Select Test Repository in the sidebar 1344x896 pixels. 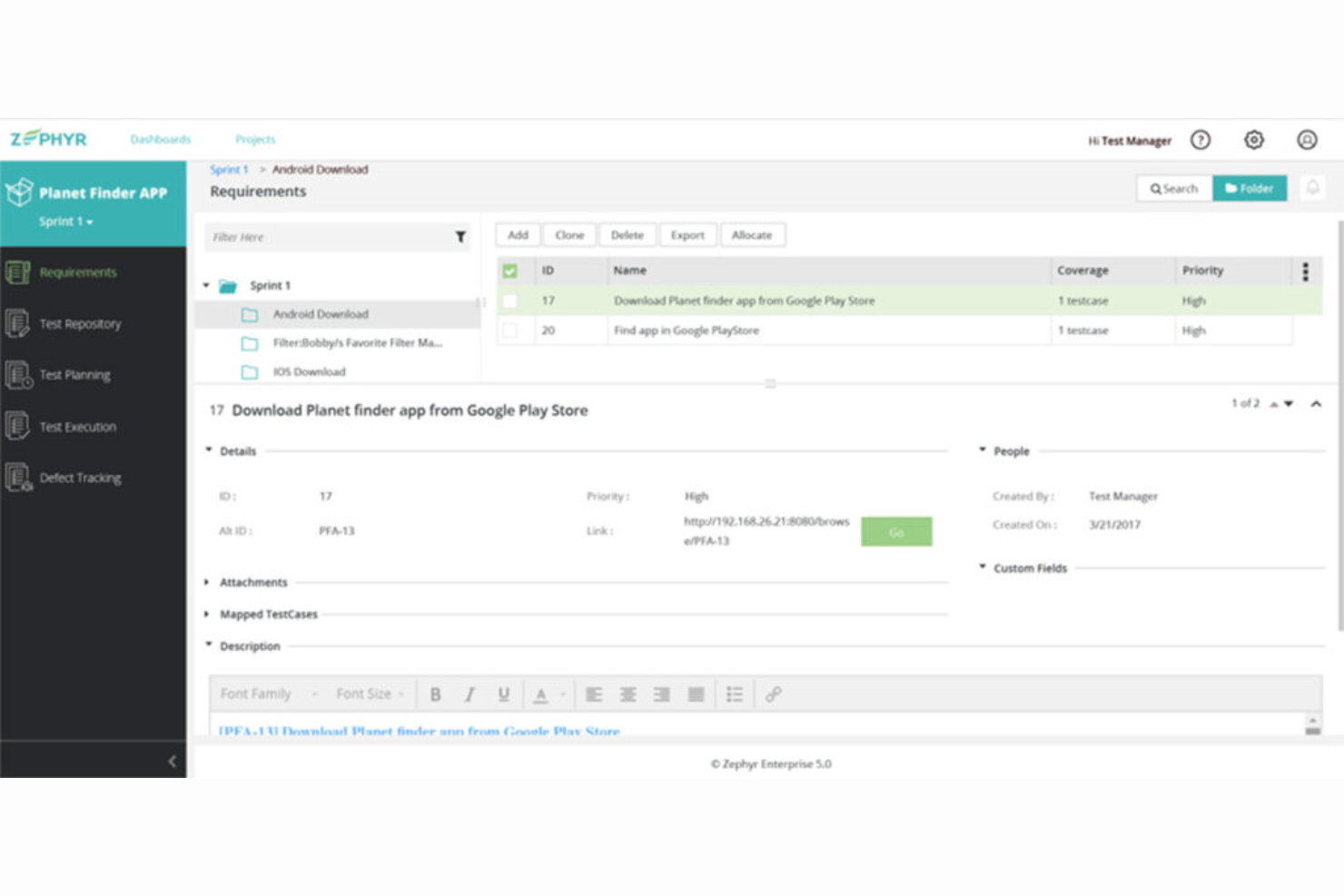tap(80, 323)
